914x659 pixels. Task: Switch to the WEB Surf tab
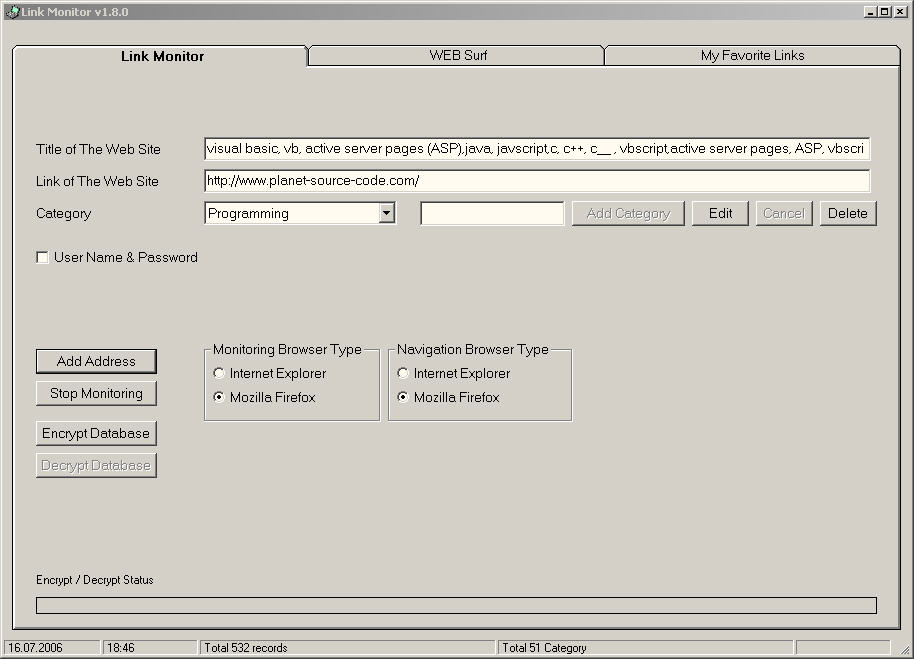[458, 56]
